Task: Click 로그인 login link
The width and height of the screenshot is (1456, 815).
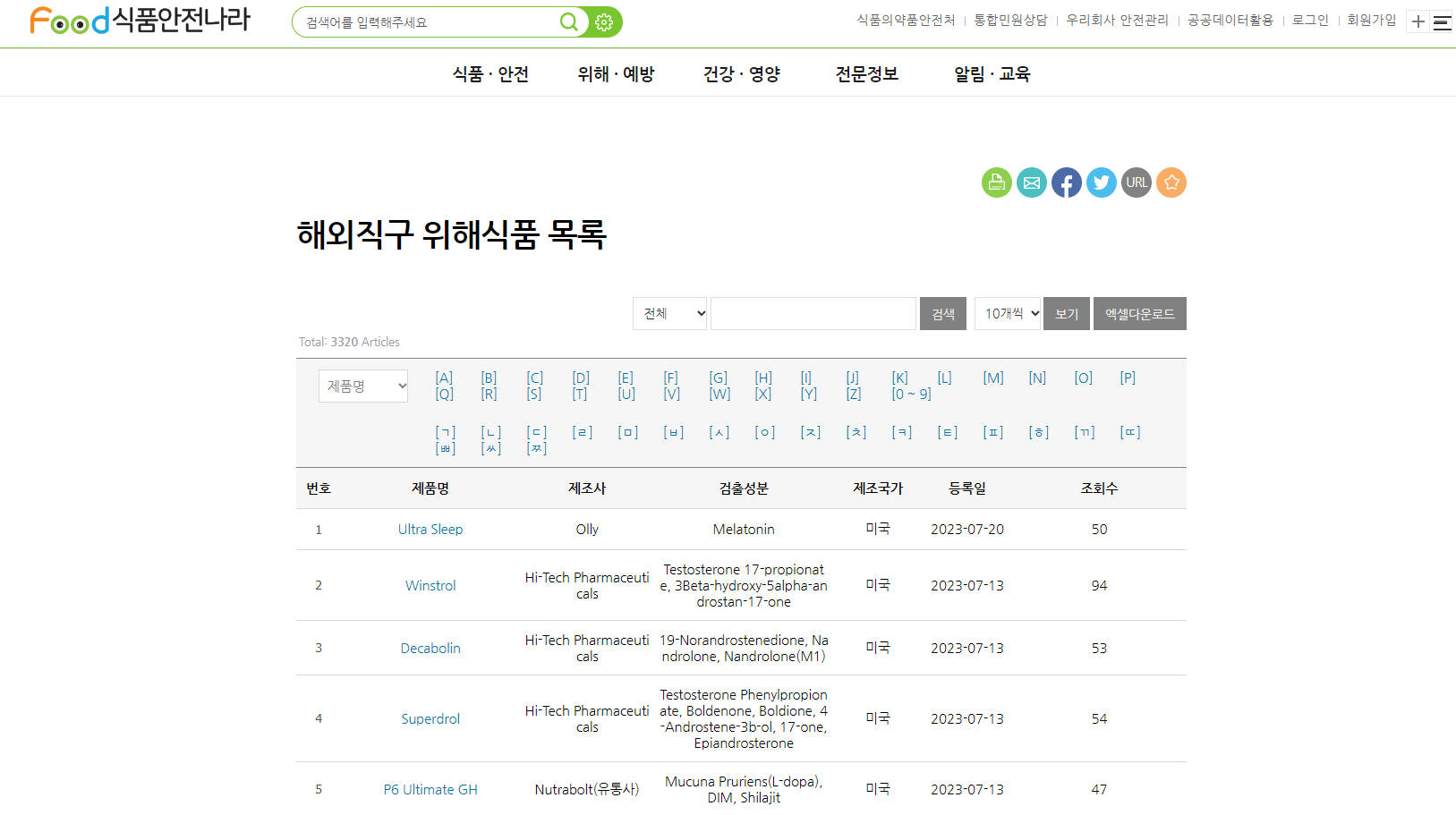Action: (x=1310, y=20)
